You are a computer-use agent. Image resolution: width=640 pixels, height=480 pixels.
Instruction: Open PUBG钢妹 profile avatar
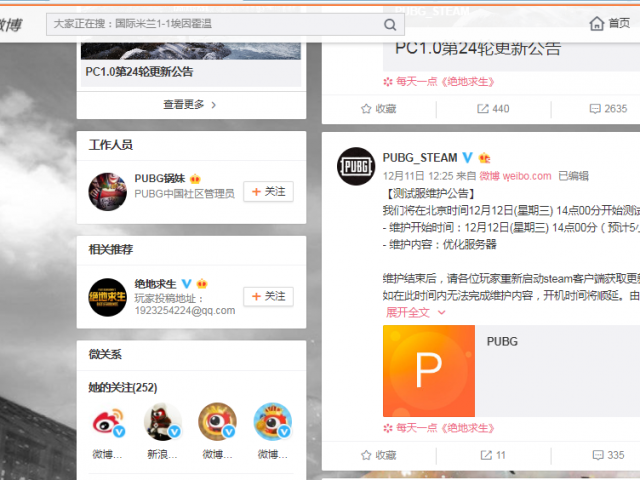tap(107, 191)
